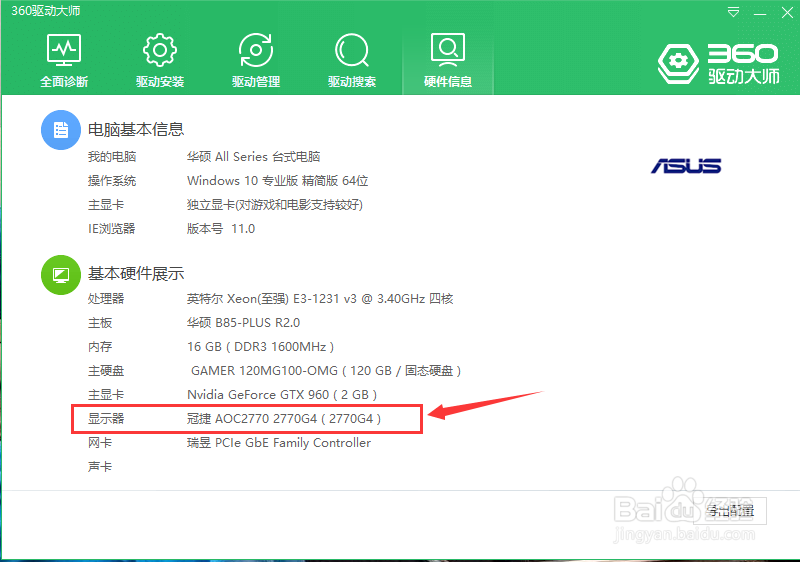The width and height of the screenshot is (800, 562).
Task: Click the 导出配置 button
Action: click(x=731, y=510)
